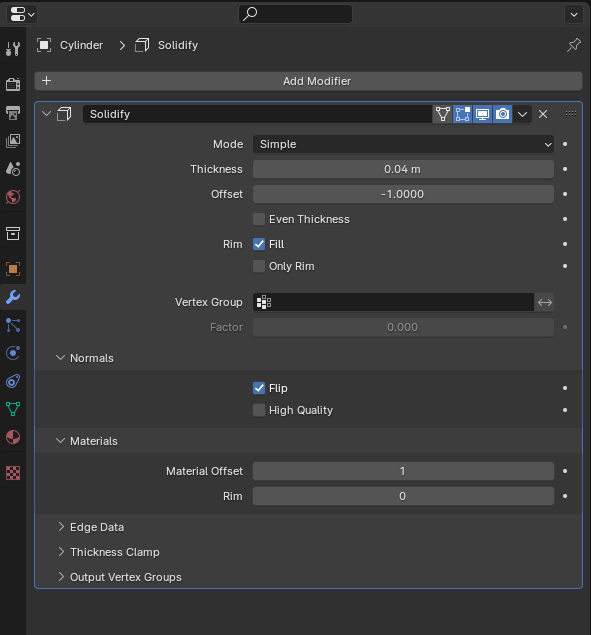Open the World properties tab

[x=13, y=197]
